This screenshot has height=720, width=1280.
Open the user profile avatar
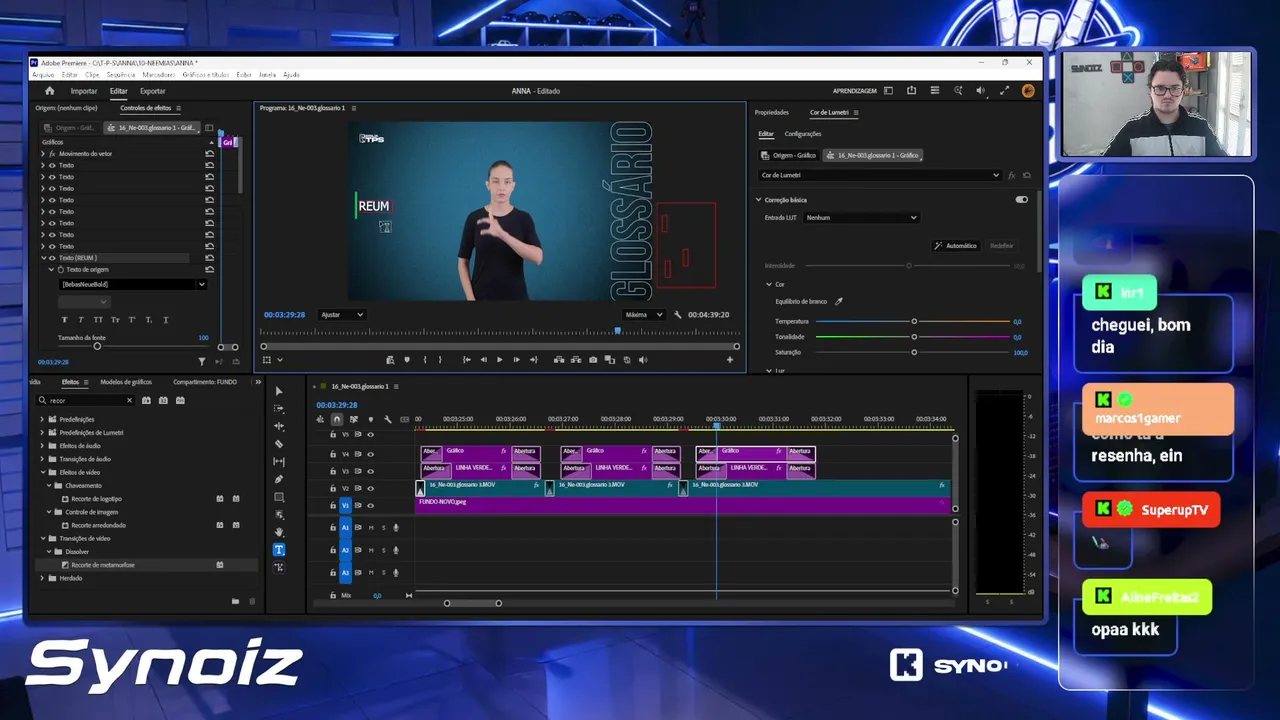point(1028,91)
